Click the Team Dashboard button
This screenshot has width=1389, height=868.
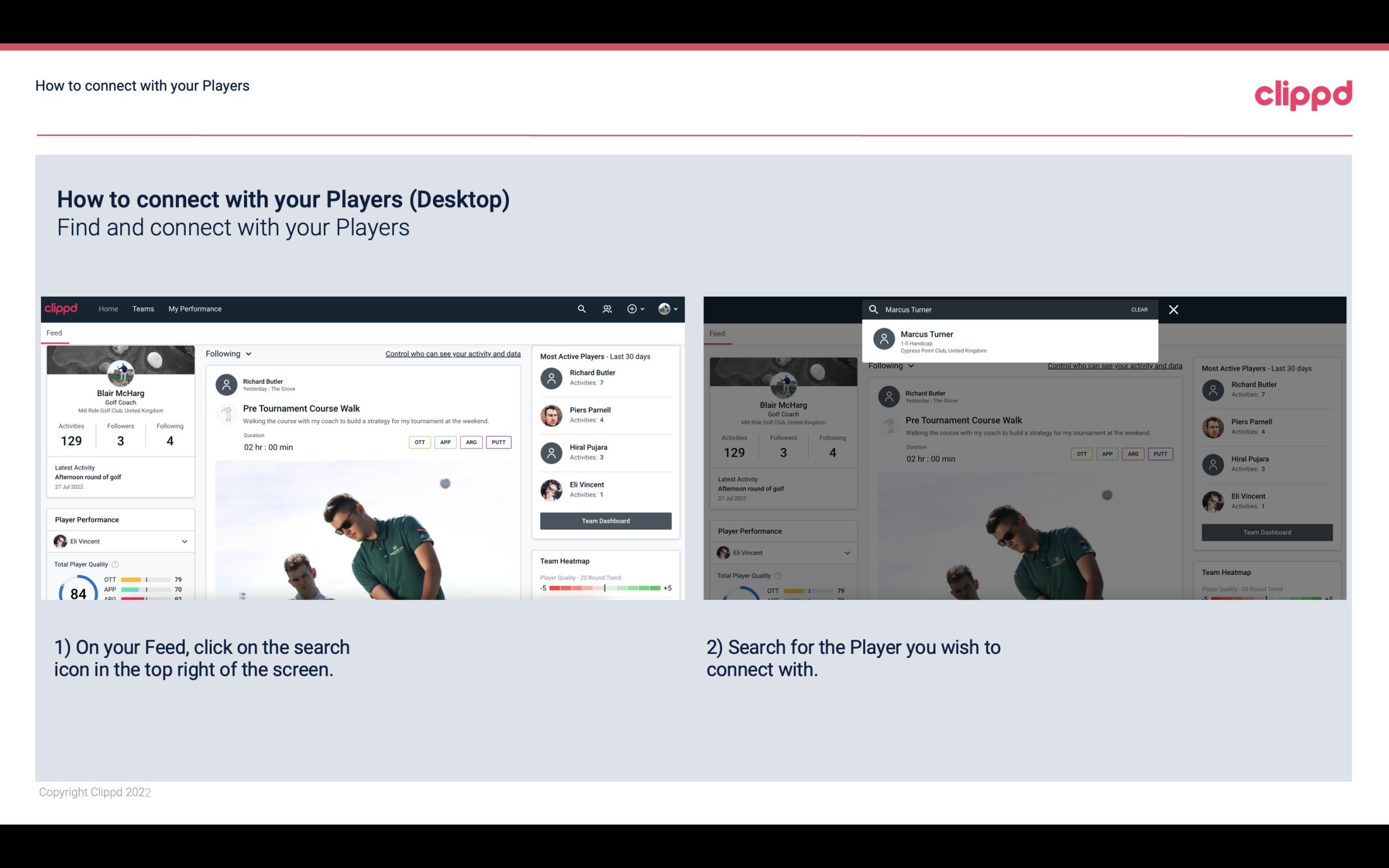point(605,520)
